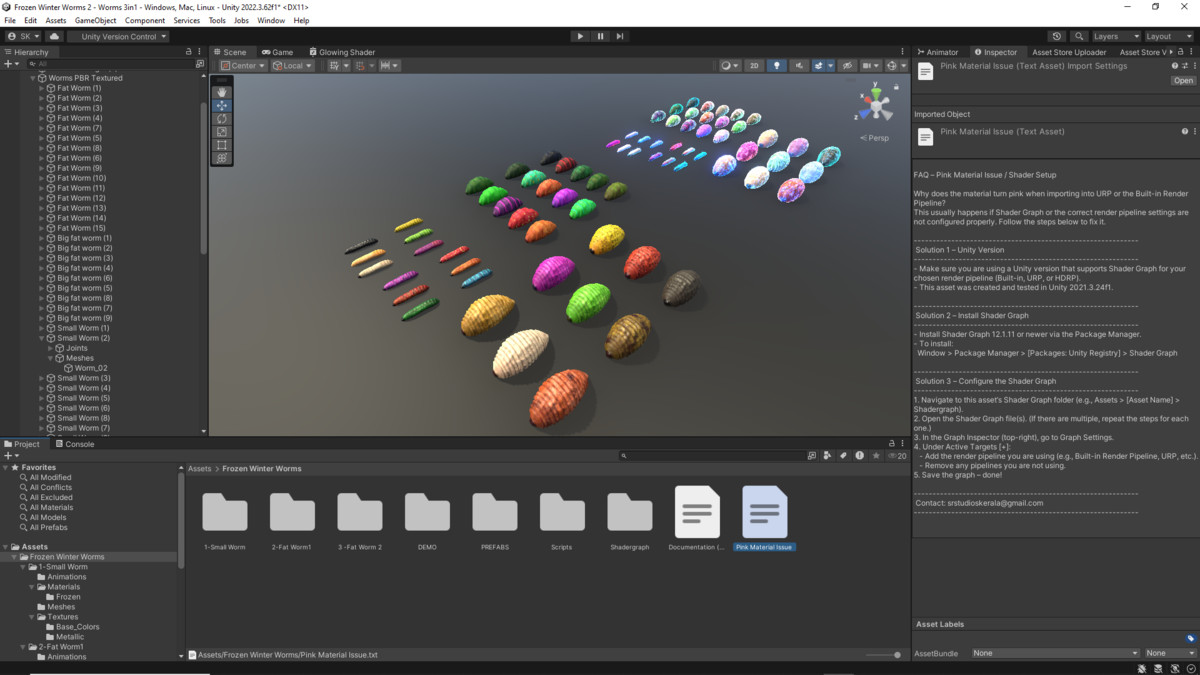Viewport: 1200px width, 675px height.
Task: Open the AssetBundle None dropdown
Action: [1054, 653]
